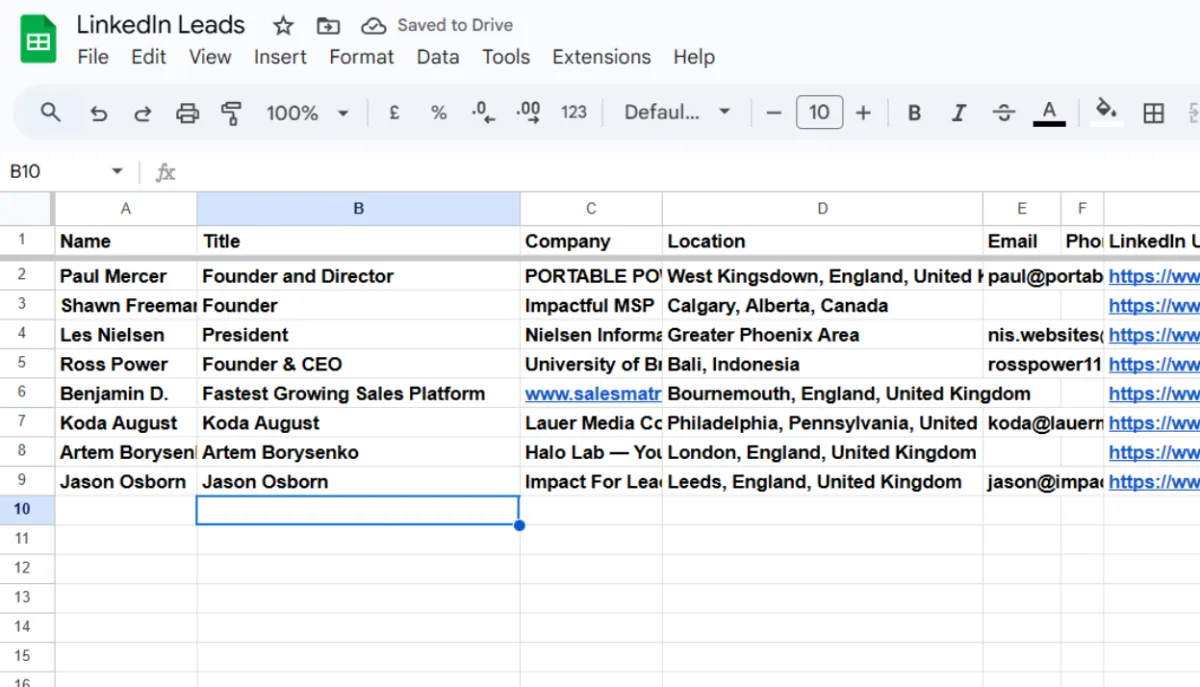Open Jason Osborn's LinkedIn URL link

(x=1154, y=482)
